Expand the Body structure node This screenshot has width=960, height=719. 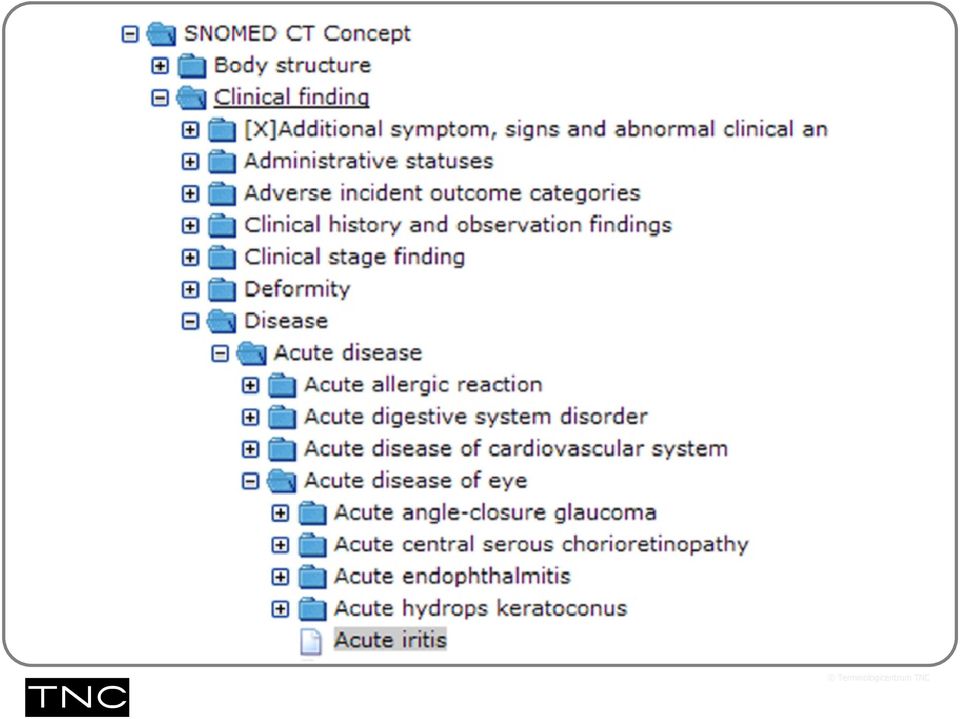point(160,66)
